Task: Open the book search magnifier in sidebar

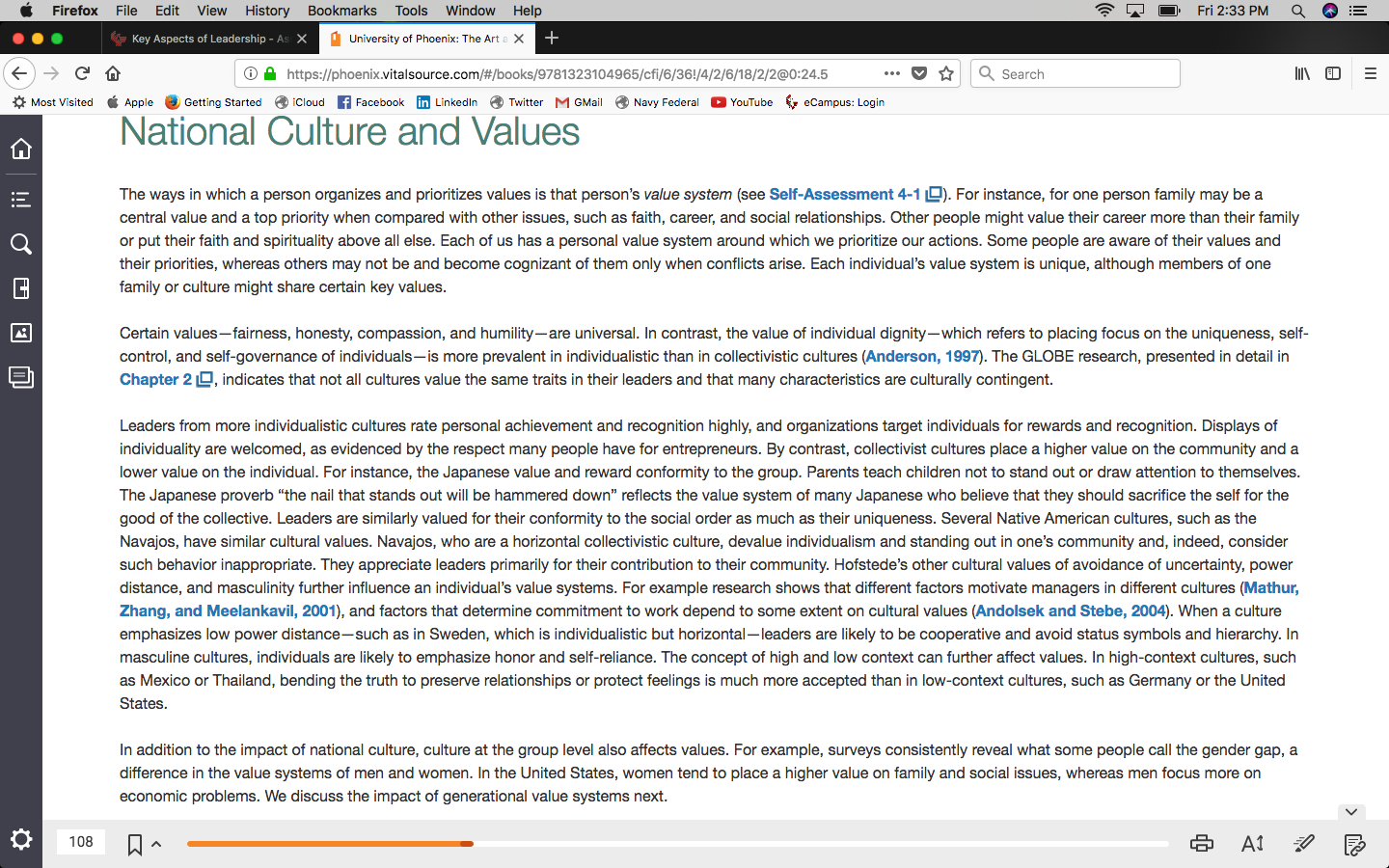Action: tap(21, 244)
